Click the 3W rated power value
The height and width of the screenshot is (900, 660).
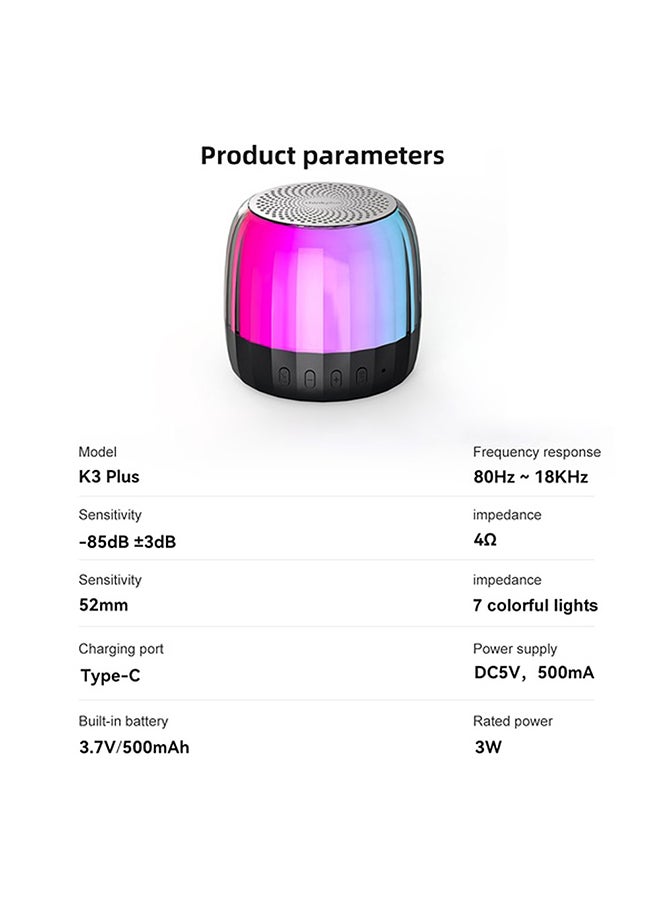tap(488, 747)
